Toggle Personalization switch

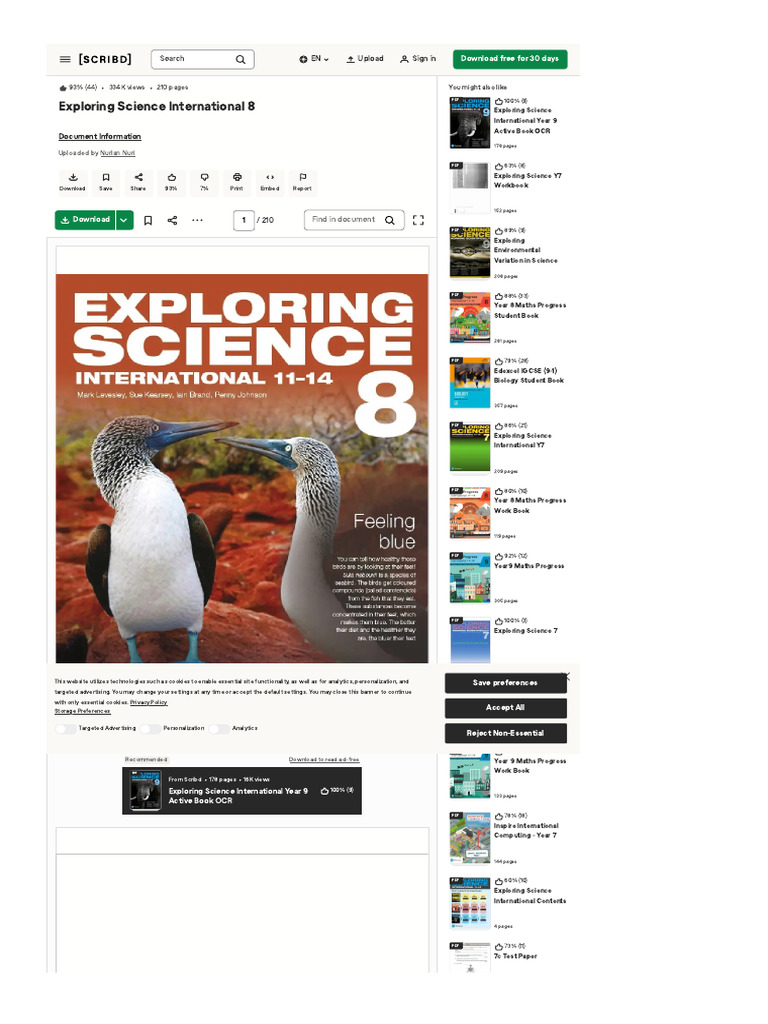point(151,728)
